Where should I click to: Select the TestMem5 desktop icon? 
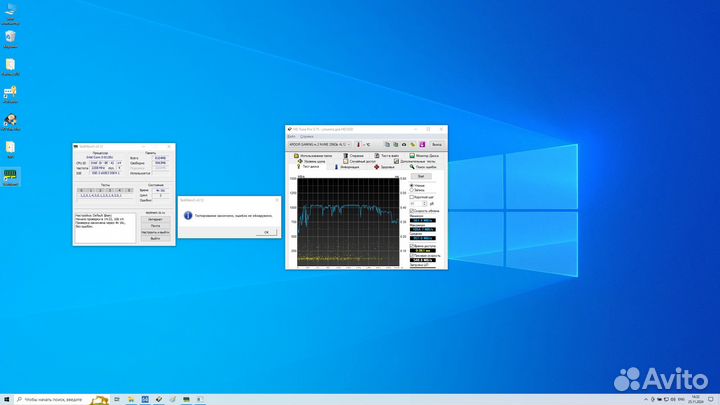click(10, 177)
